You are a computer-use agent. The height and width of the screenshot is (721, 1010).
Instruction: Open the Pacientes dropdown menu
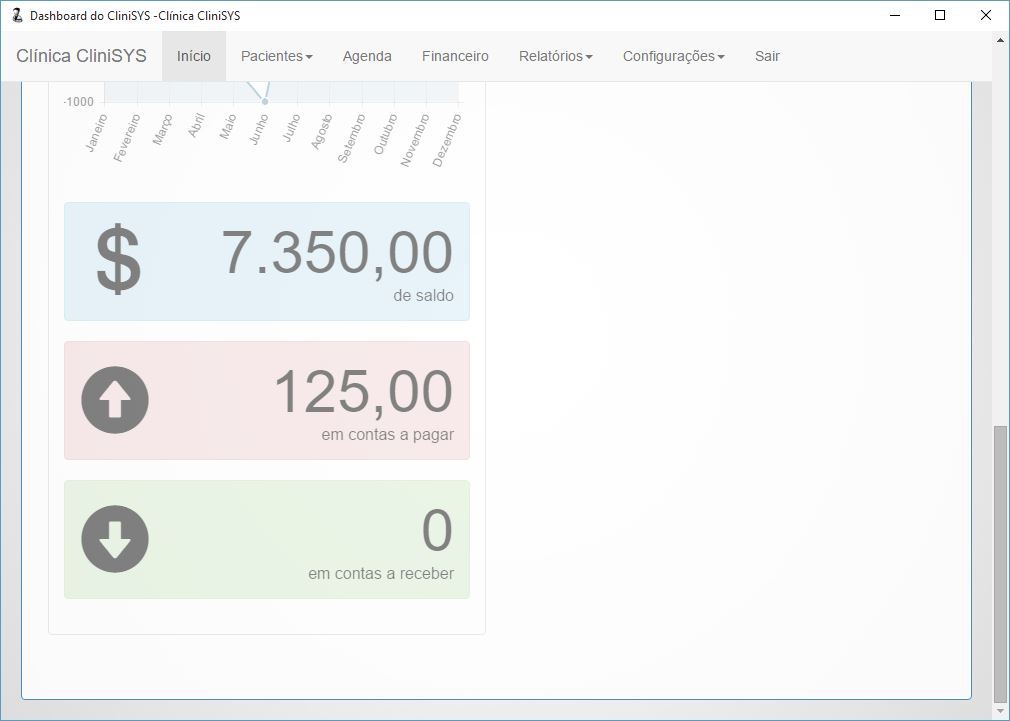tap(276, 56)
